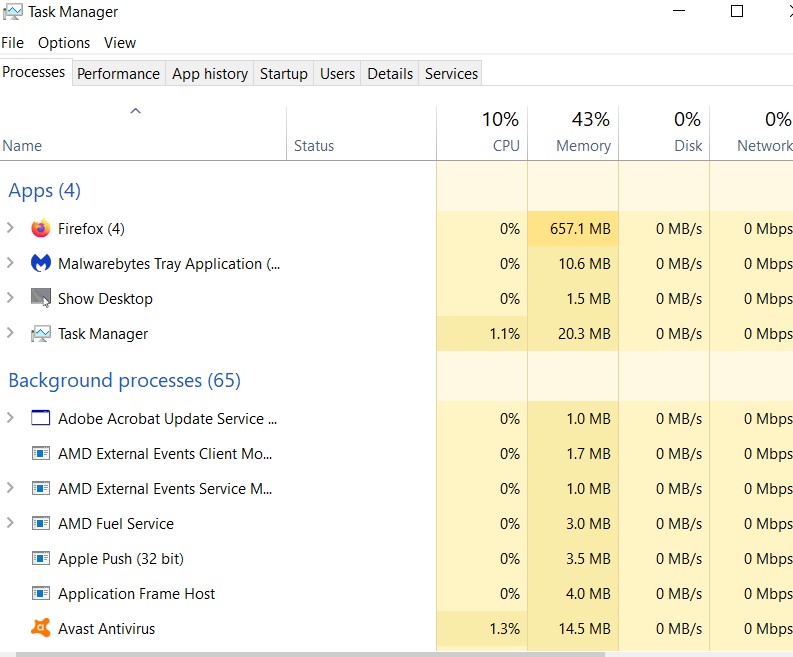
Task: Minimize the Task Manager window
Action: 679,11
